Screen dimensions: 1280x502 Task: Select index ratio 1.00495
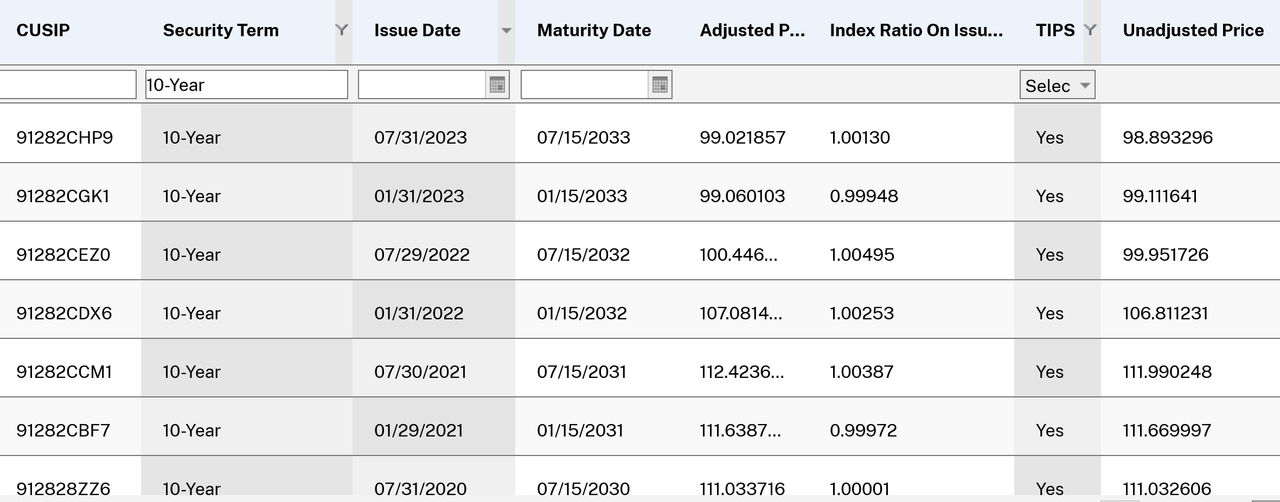862,254
